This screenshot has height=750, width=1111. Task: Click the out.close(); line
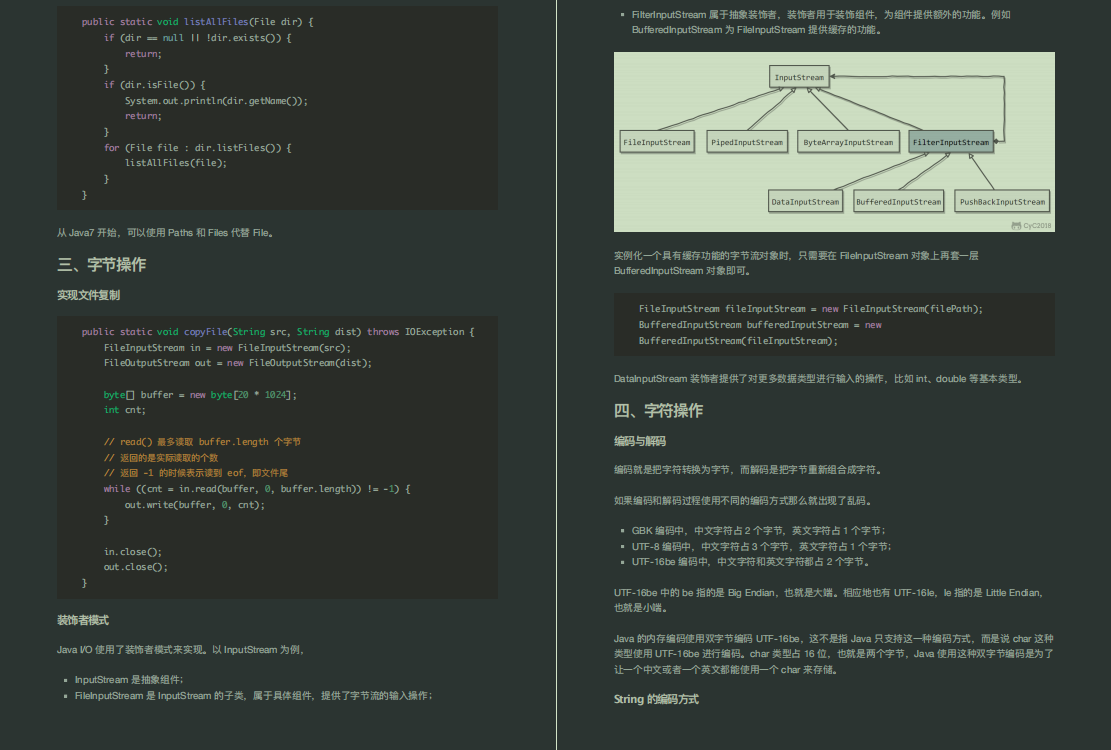(135, 567)
